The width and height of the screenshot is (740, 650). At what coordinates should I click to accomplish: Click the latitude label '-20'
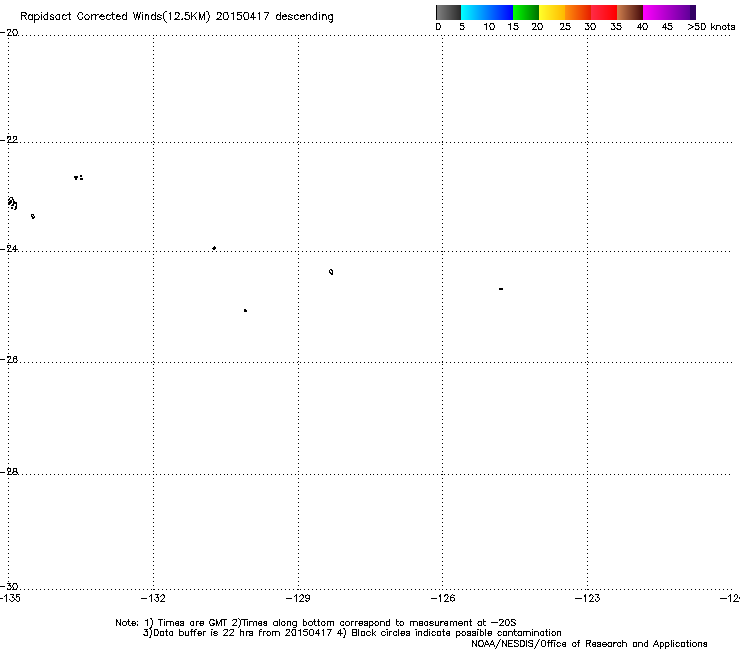click(9, 33)
